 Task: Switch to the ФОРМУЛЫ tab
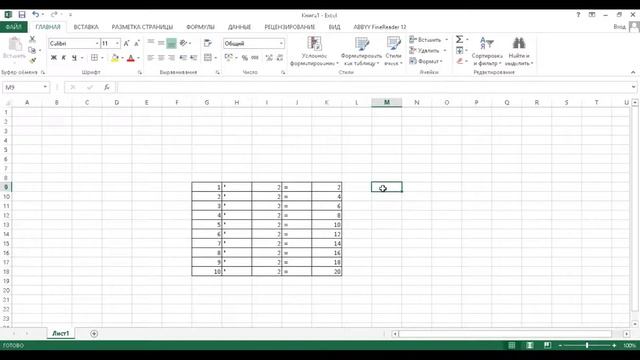point(200,27)
